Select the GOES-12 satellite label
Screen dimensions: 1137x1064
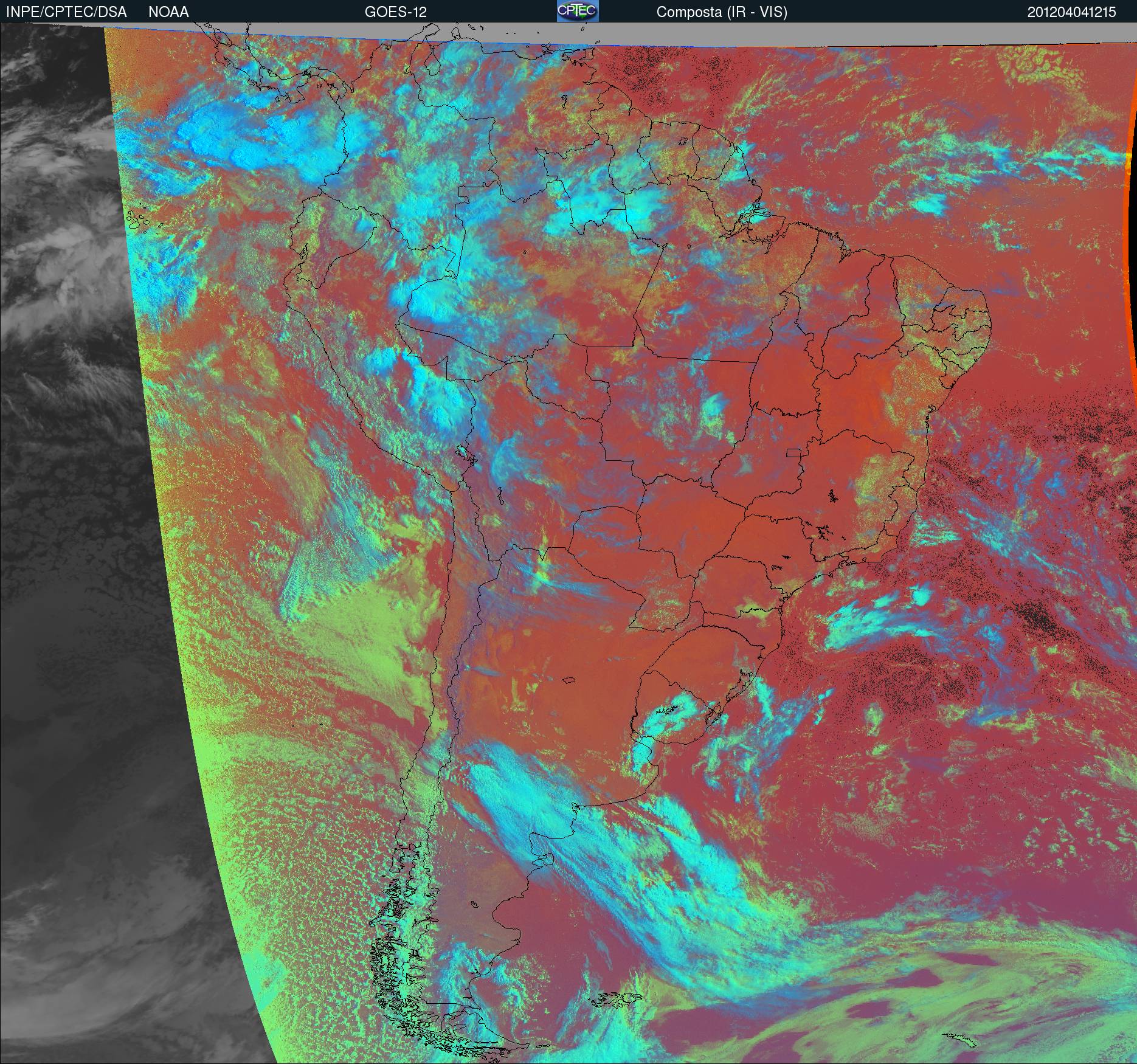(x=395, y=12)
